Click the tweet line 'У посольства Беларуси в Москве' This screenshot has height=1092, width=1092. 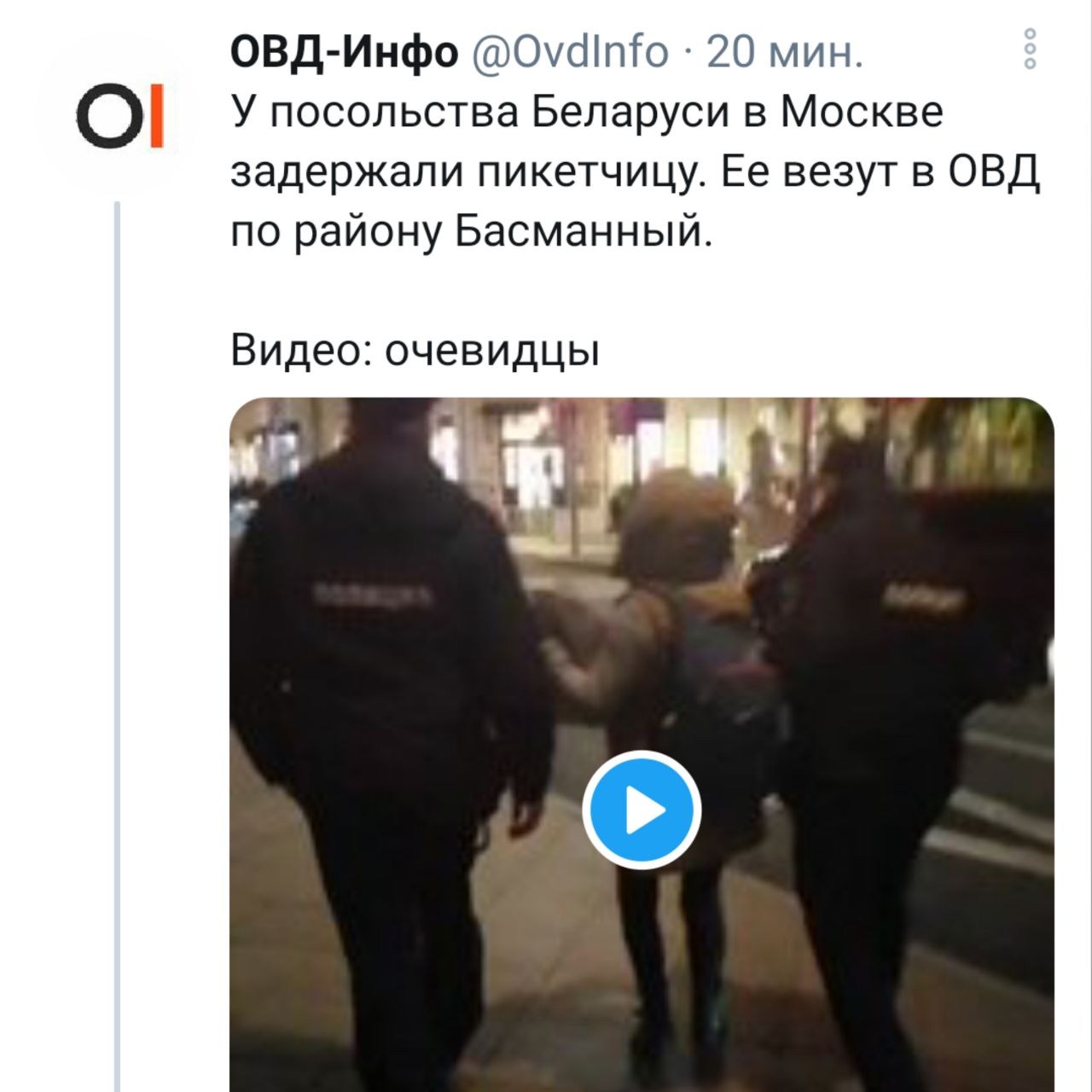[587, 113]
